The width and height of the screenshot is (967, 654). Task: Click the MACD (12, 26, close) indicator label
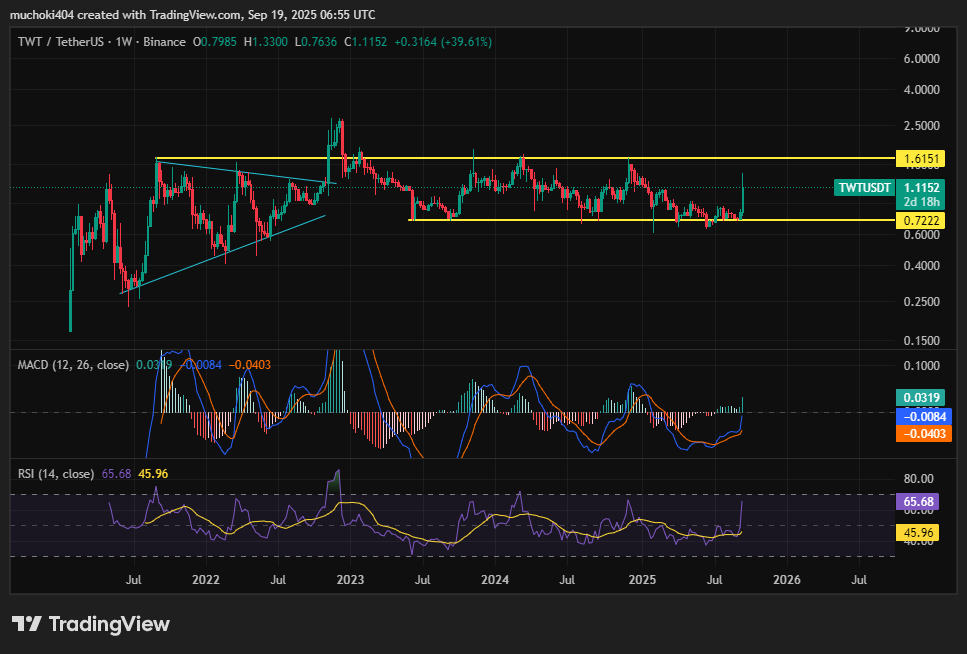[x=73, y=365]
